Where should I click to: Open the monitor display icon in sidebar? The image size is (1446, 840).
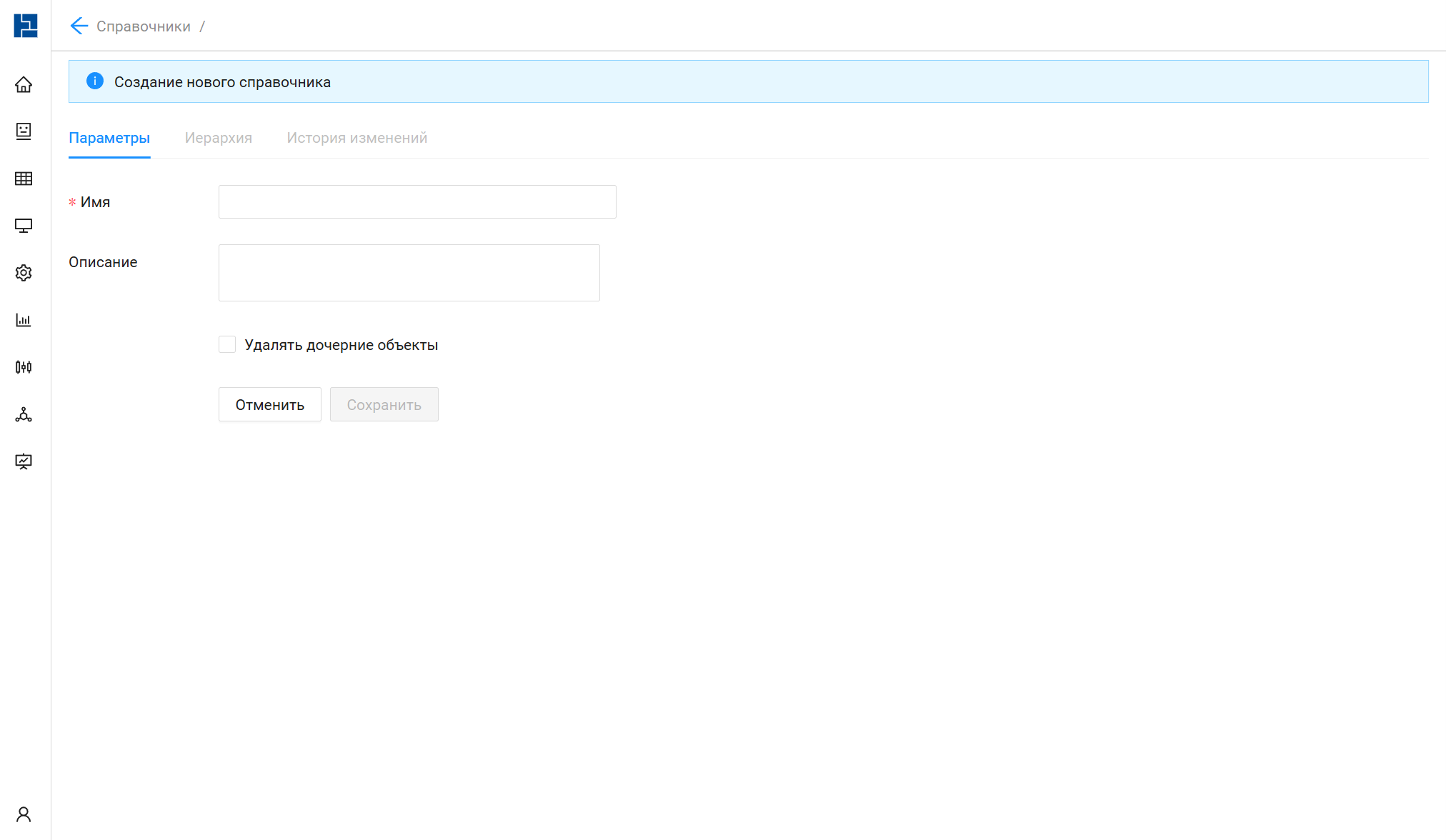click(x=24, y=226)
